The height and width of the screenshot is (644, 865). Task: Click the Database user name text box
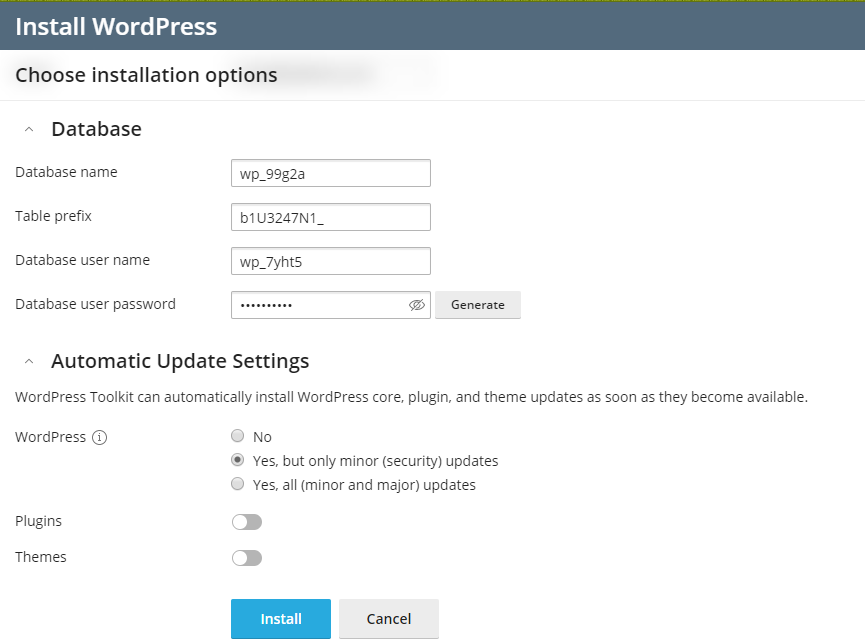330,261
